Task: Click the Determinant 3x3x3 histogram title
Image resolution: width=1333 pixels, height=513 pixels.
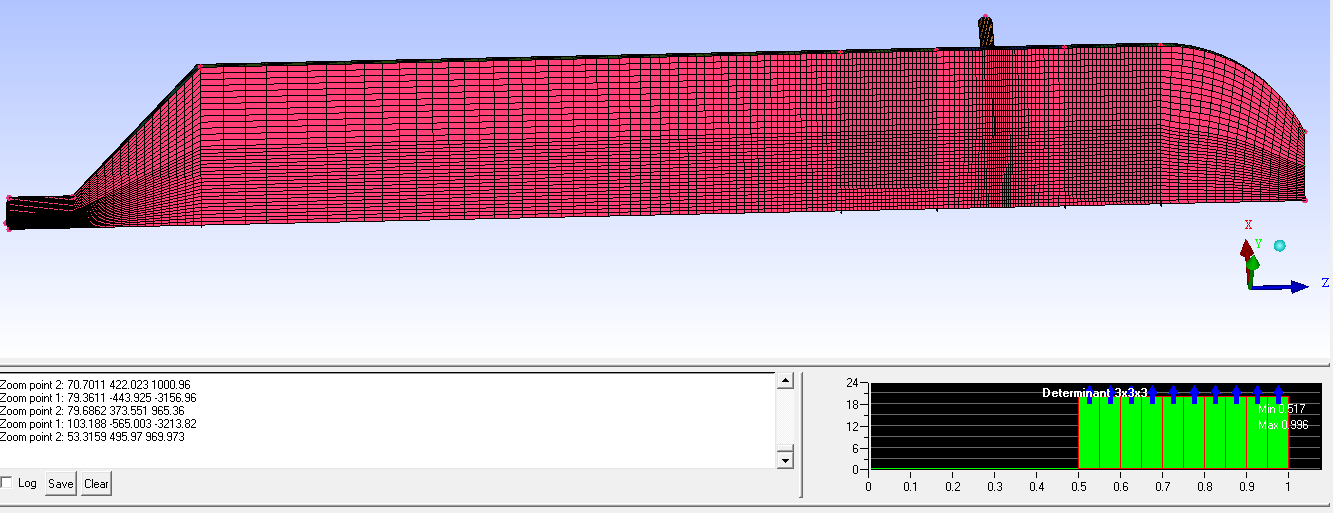Action: click(1094, 393)
